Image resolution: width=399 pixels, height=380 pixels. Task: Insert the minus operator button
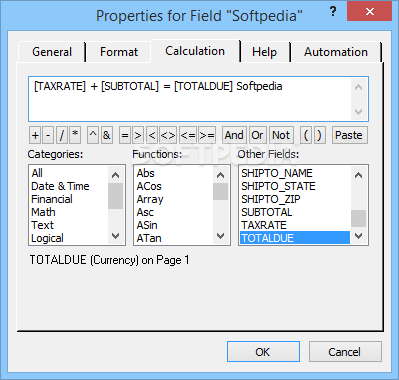[48, 135]
